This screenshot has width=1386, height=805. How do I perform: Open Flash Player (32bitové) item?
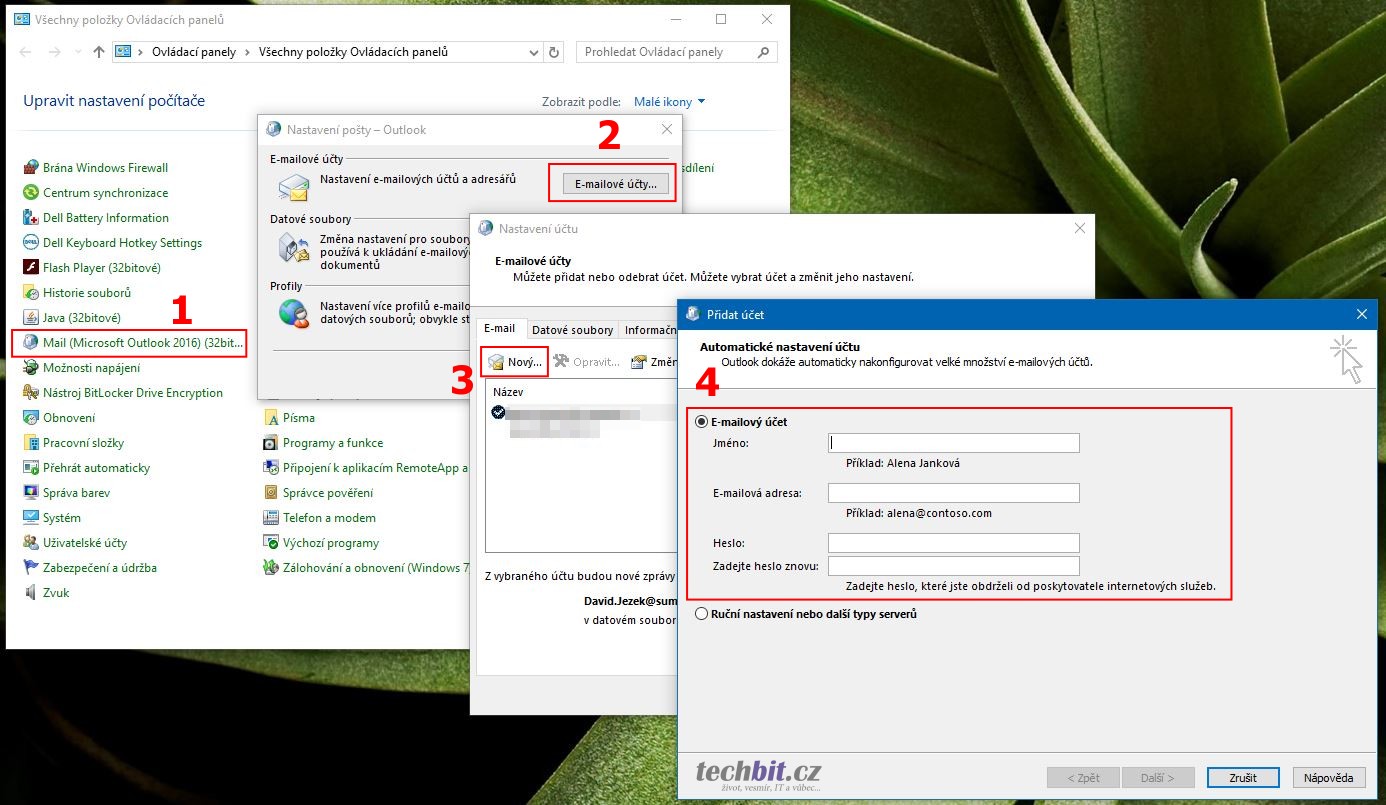point(101,268)
